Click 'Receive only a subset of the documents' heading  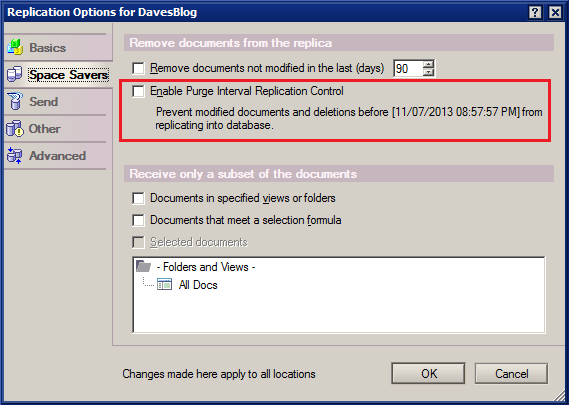pyautogui.click(x=243, y=174)
